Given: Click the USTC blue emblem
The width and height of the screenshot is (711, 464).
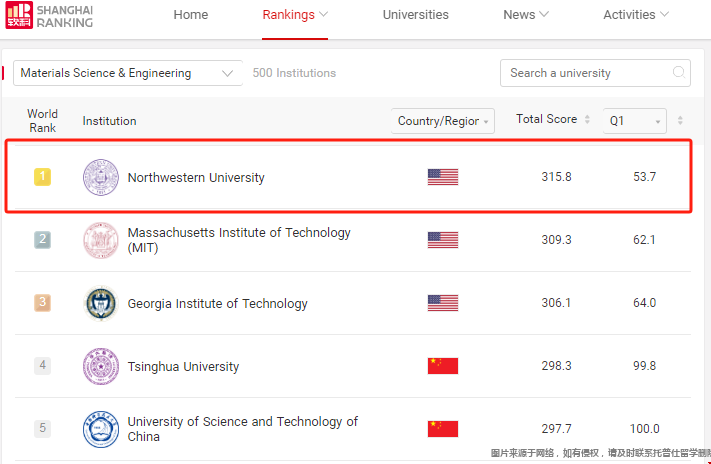Looking at the screenshot, I should pos(101,429).
